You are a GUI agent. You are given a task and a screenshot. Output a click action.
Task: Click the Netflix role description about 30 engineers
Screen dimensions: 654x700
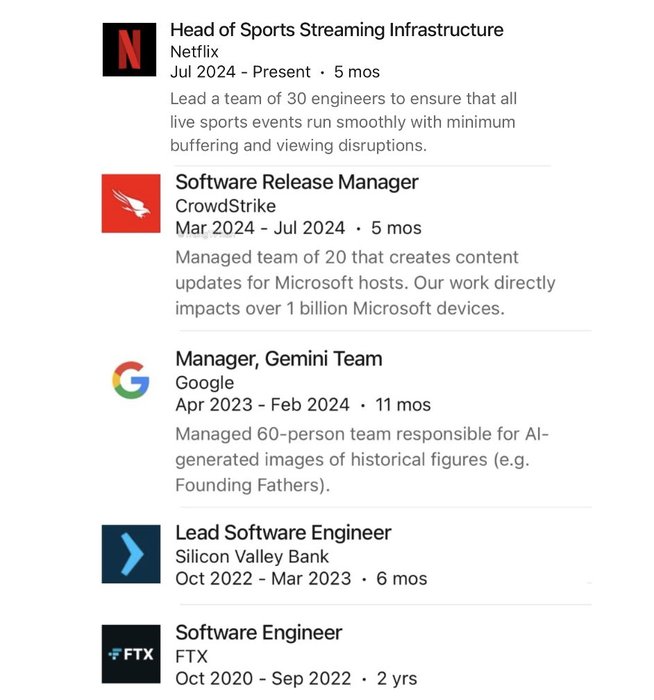point(343,122)
